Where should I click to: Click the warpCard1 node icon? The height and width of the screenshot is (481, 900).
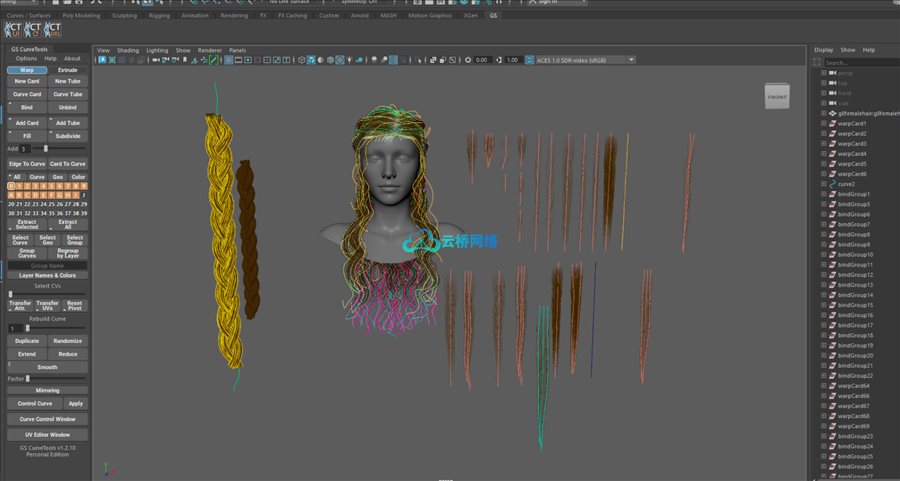pos(832,123)
